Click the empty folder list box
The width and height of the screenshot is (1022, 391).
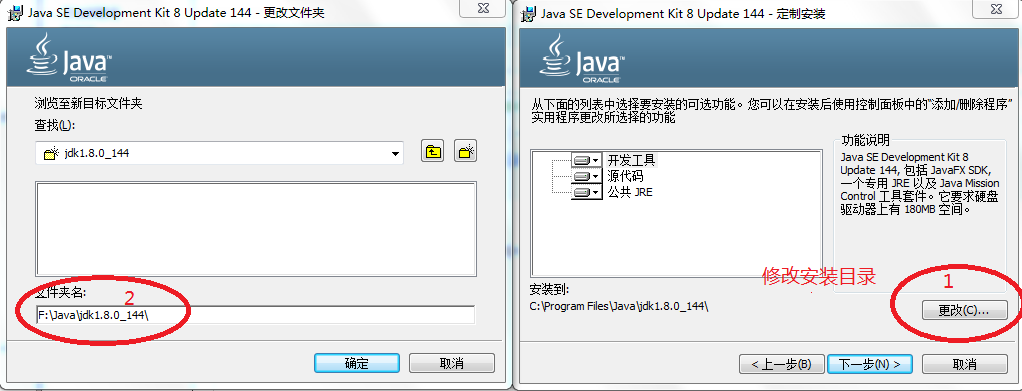(256, 229)
